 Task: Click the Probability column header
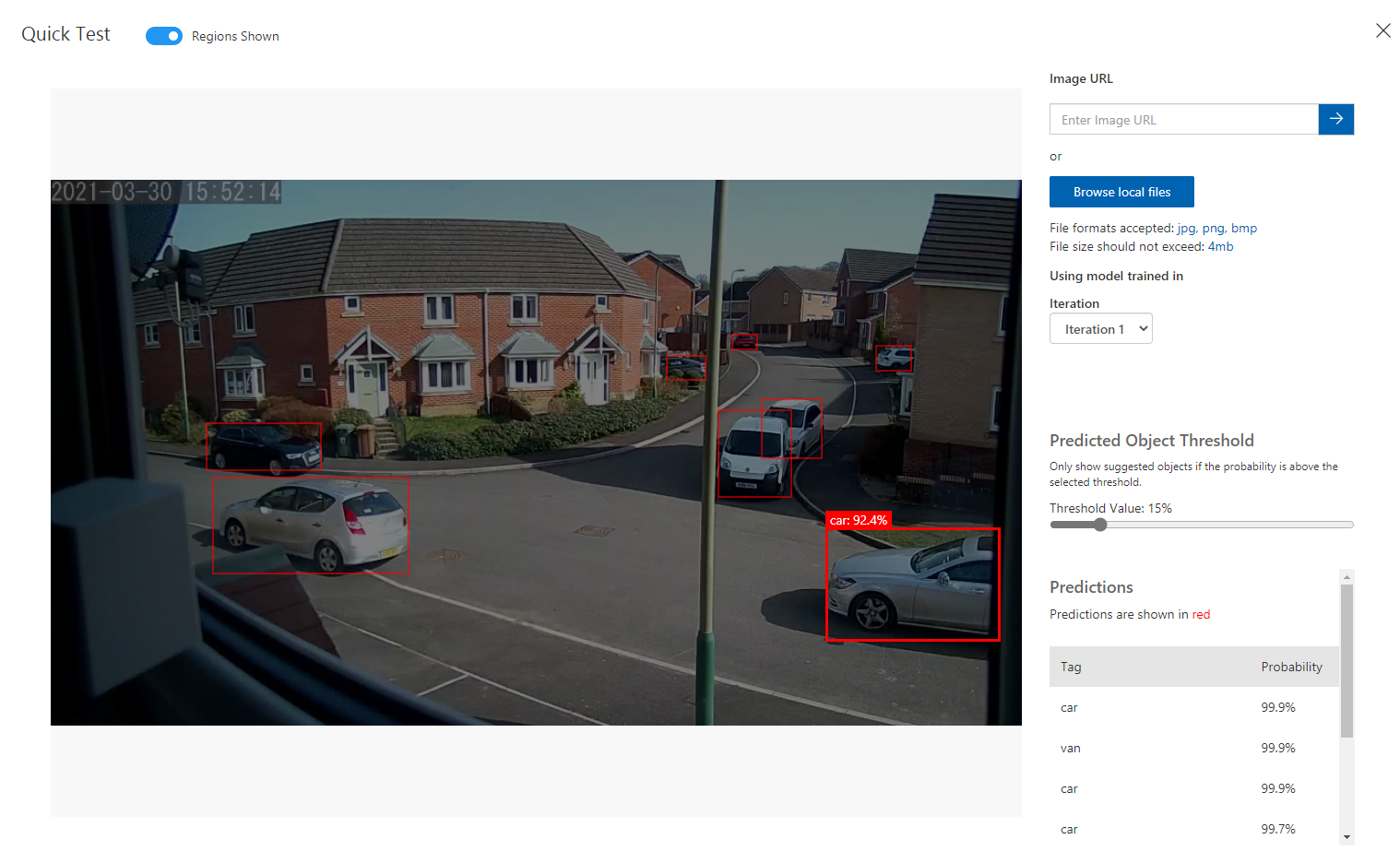click(x=1290, y=667)
